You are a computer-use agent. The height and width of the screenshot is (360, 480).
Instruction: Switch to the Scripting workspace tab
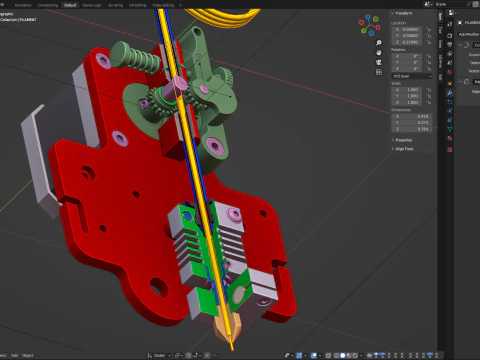(x=116, y=5)
